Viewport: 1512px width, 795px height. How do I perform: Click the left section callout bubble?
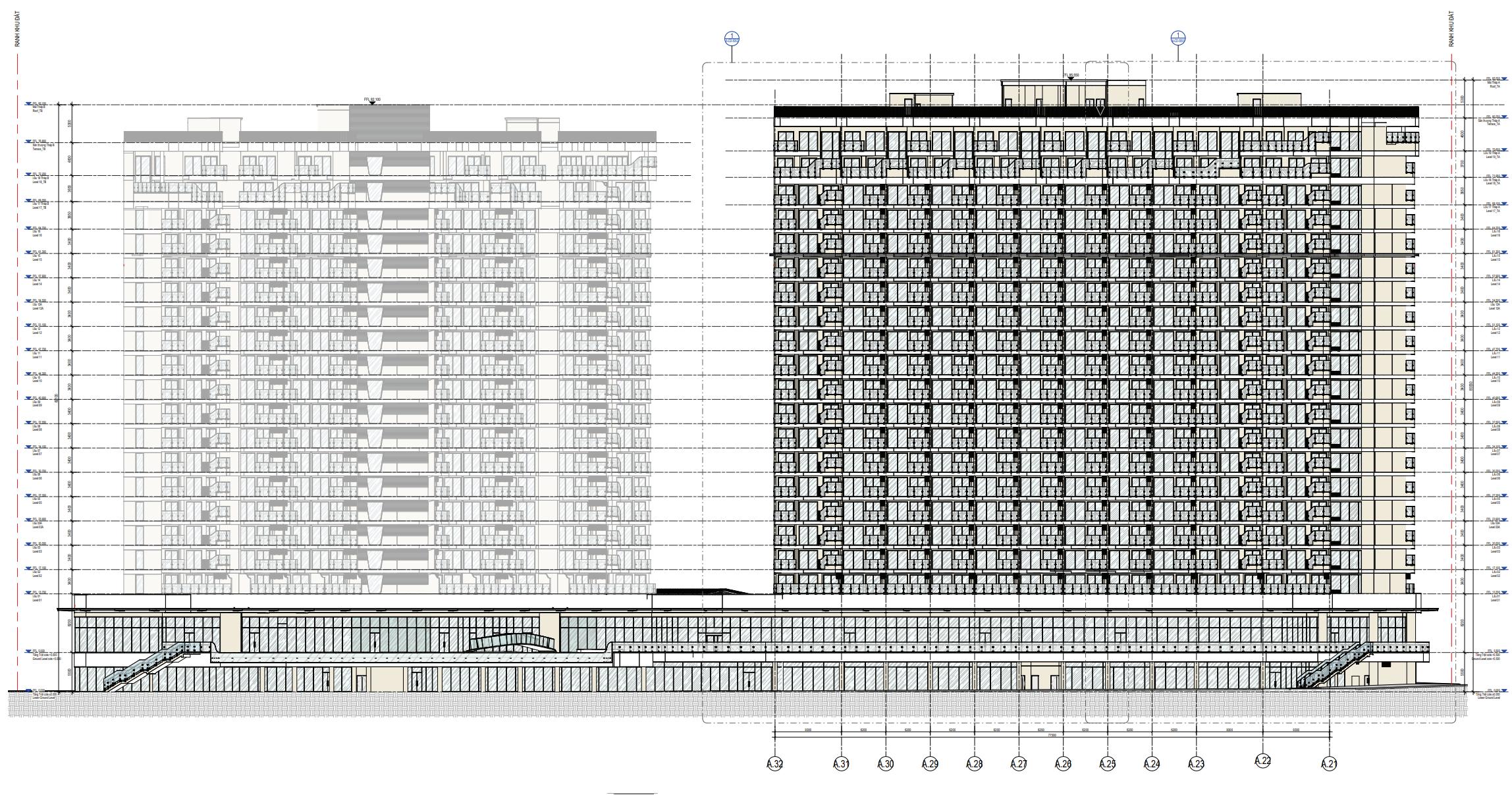(732, 38)
